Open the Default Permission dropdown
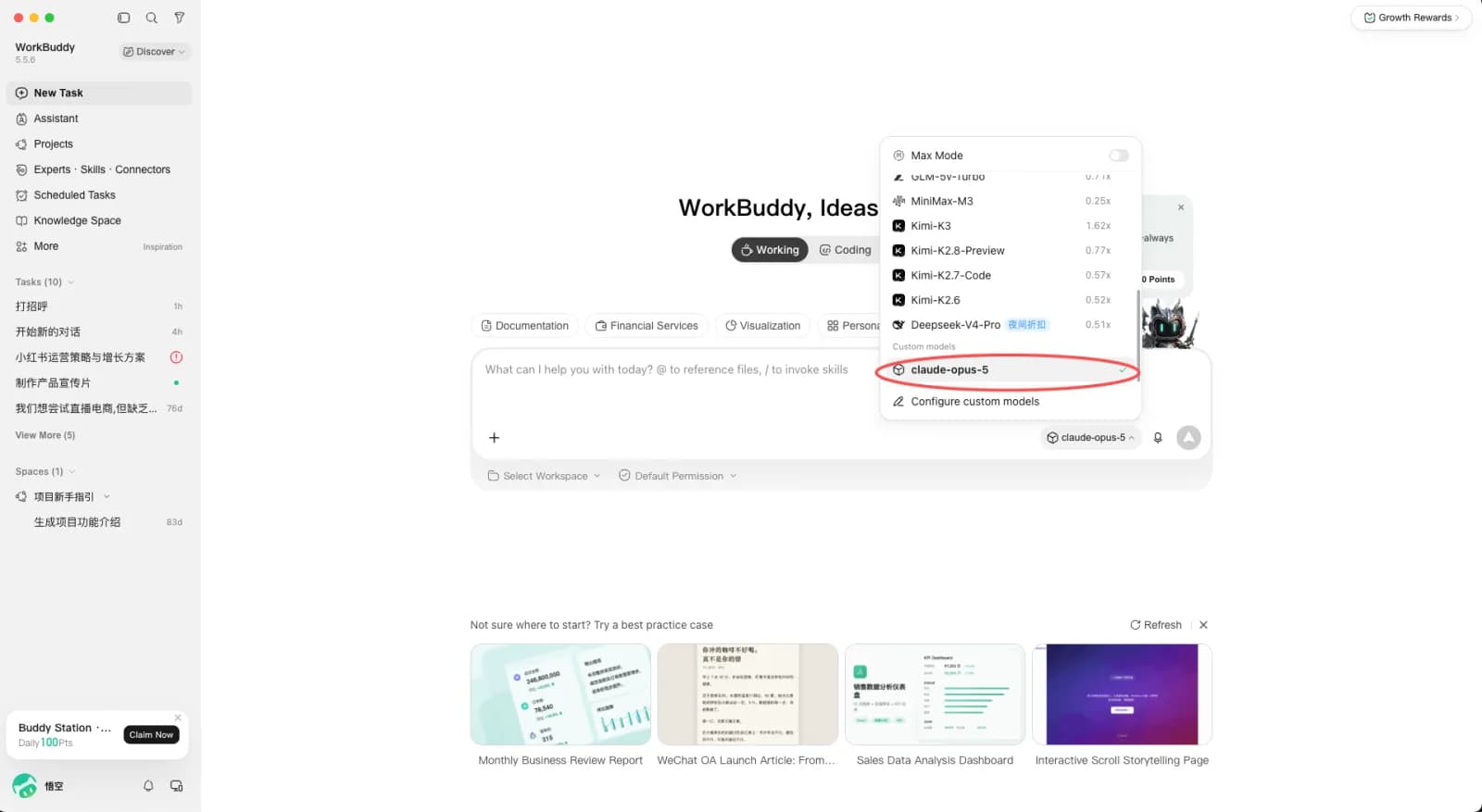1482x812 pixels. coord(678,476)
